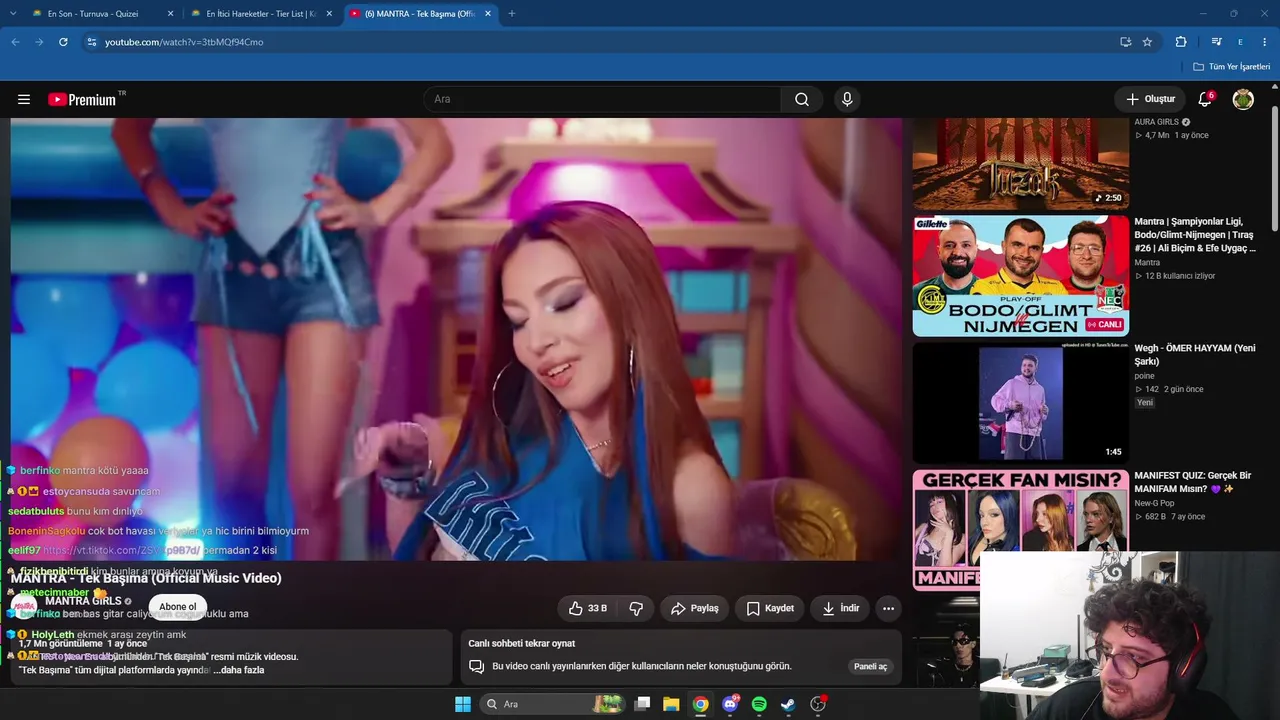
Task: Reload the page in Chrome
Action: click(63, 42)
